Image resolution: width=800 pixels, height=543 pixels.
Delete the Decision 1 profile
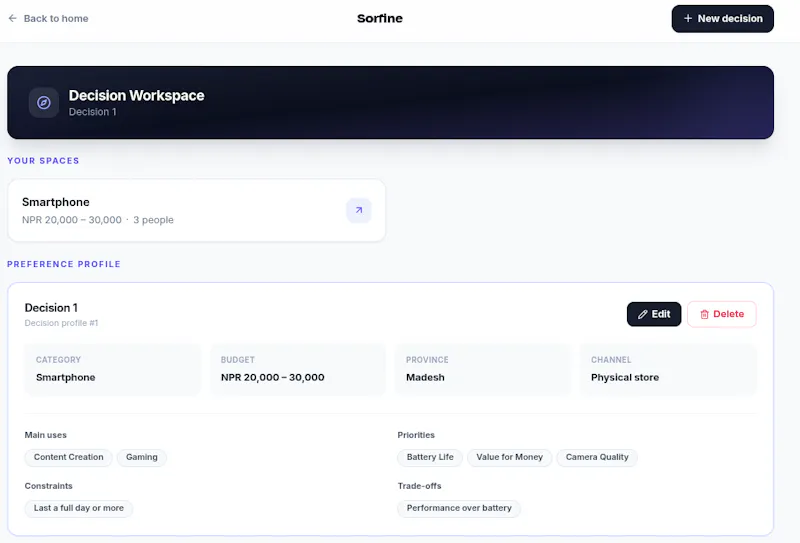tap(721, 314)
